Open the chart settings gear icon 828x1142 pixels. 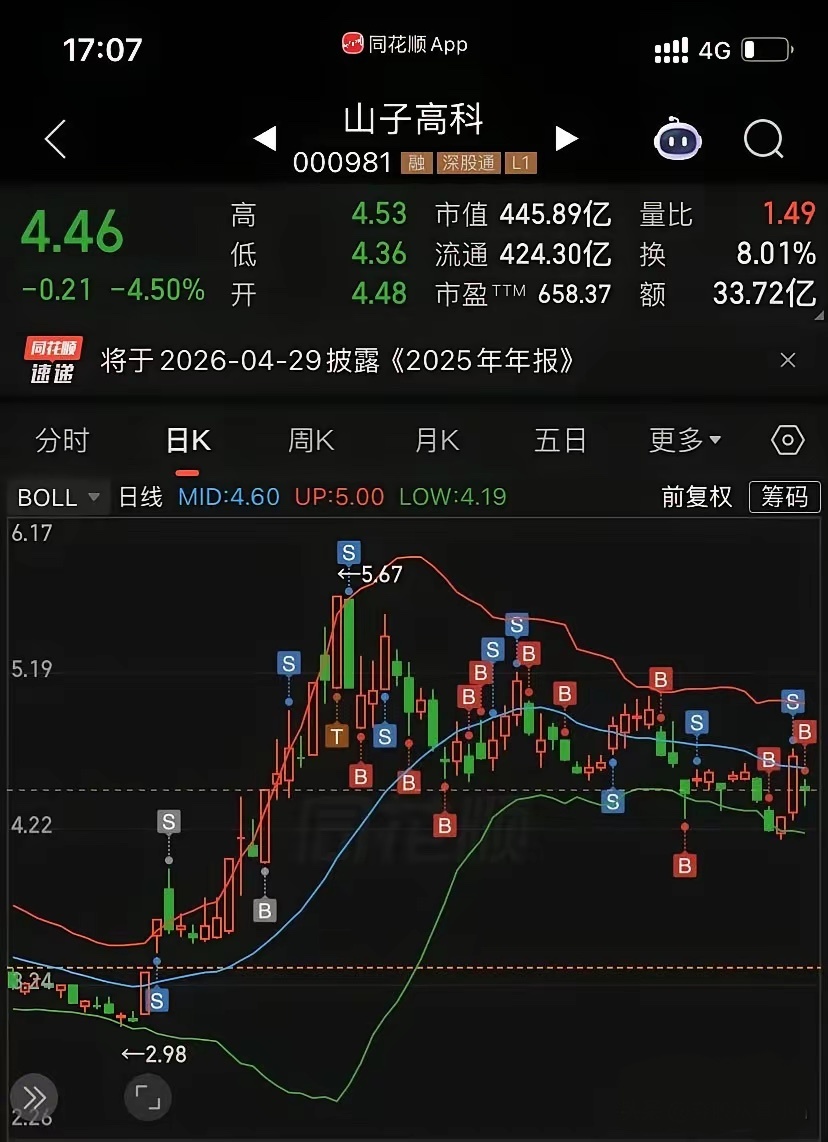click(x=787, y=440)
